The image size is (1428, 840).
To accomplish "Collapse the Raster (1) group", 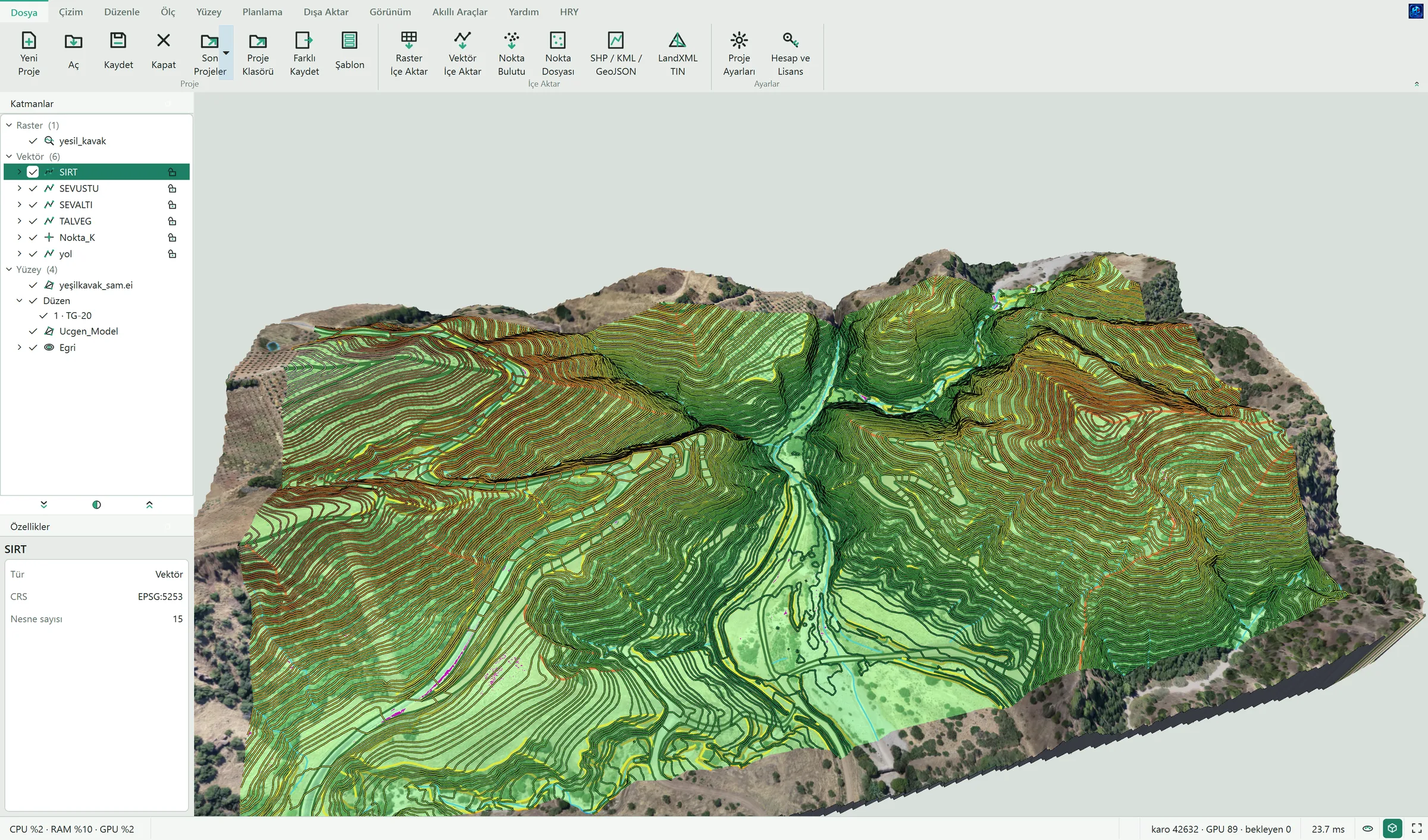I will pyautogui.click(x=9, y=125).
